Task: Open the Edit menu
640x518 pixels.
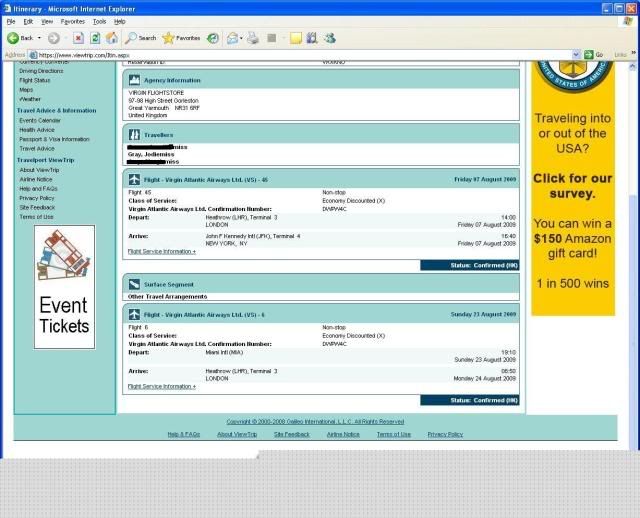Action: coord(28,21)
